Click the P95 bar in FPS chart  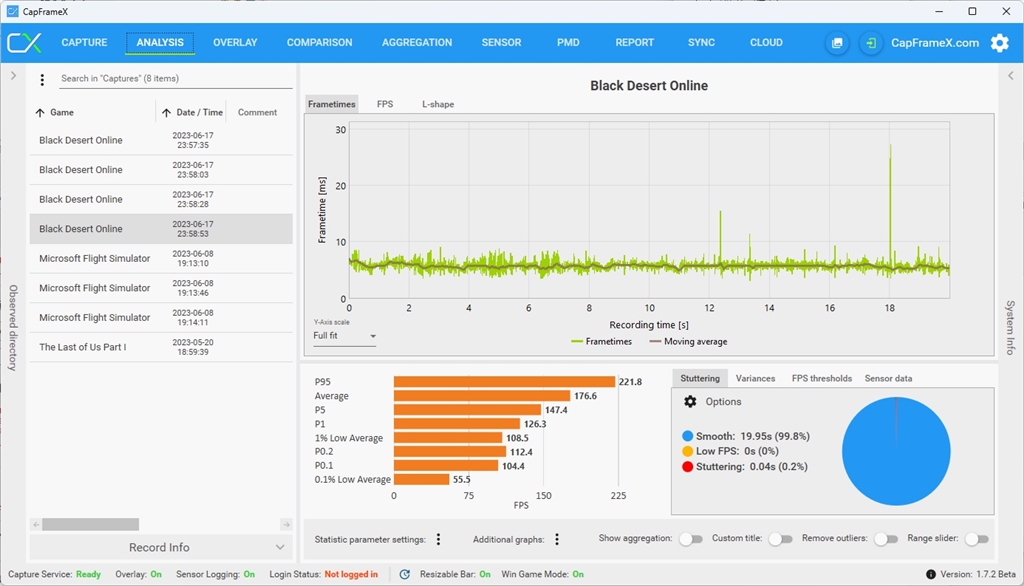coord(504,382)
